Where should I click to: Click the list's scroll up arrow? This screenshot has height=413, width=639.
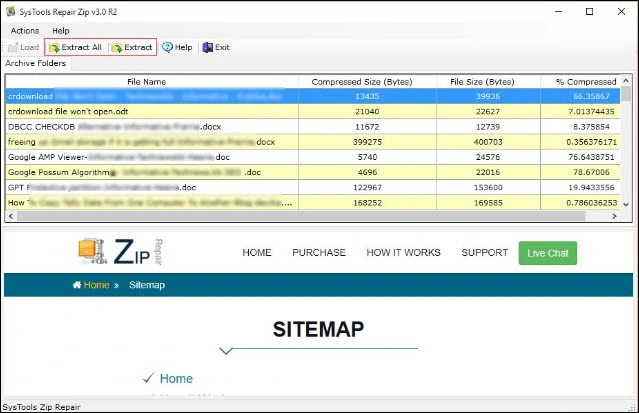coord(626,81)
